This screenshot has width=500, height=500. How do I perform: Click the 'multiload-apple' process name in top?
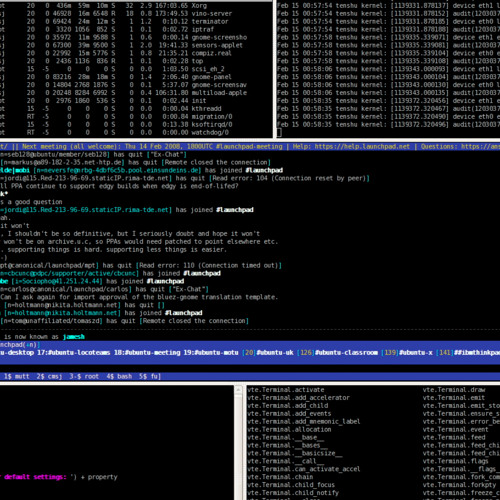(x=219, y=93)
